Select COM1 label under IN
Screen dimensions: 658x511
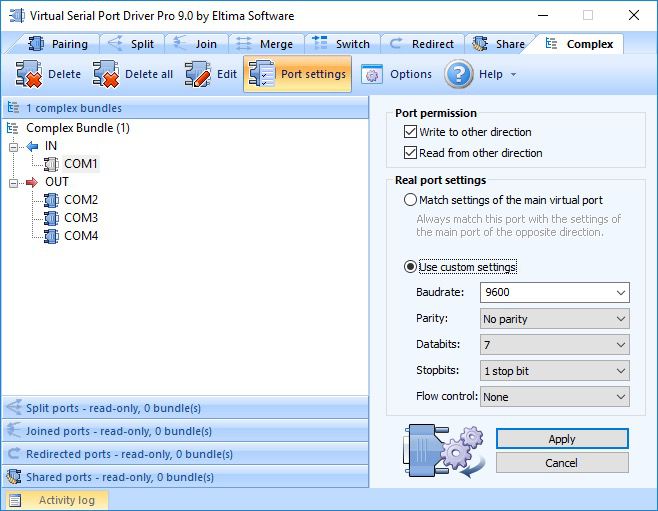81,164
